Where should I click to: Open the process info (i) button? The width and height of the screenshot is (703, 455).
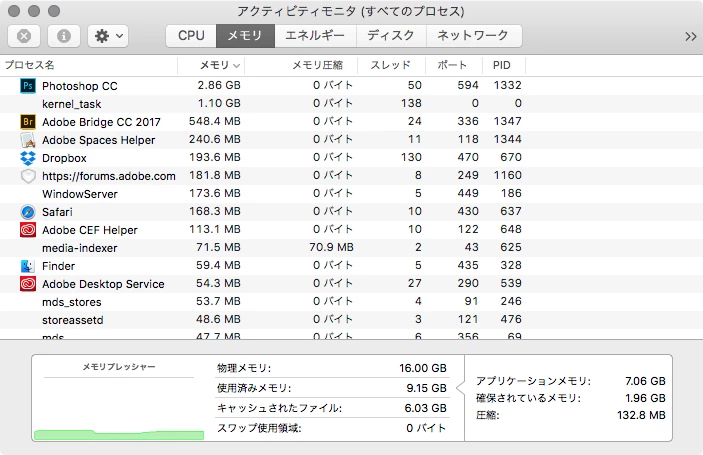64,36
